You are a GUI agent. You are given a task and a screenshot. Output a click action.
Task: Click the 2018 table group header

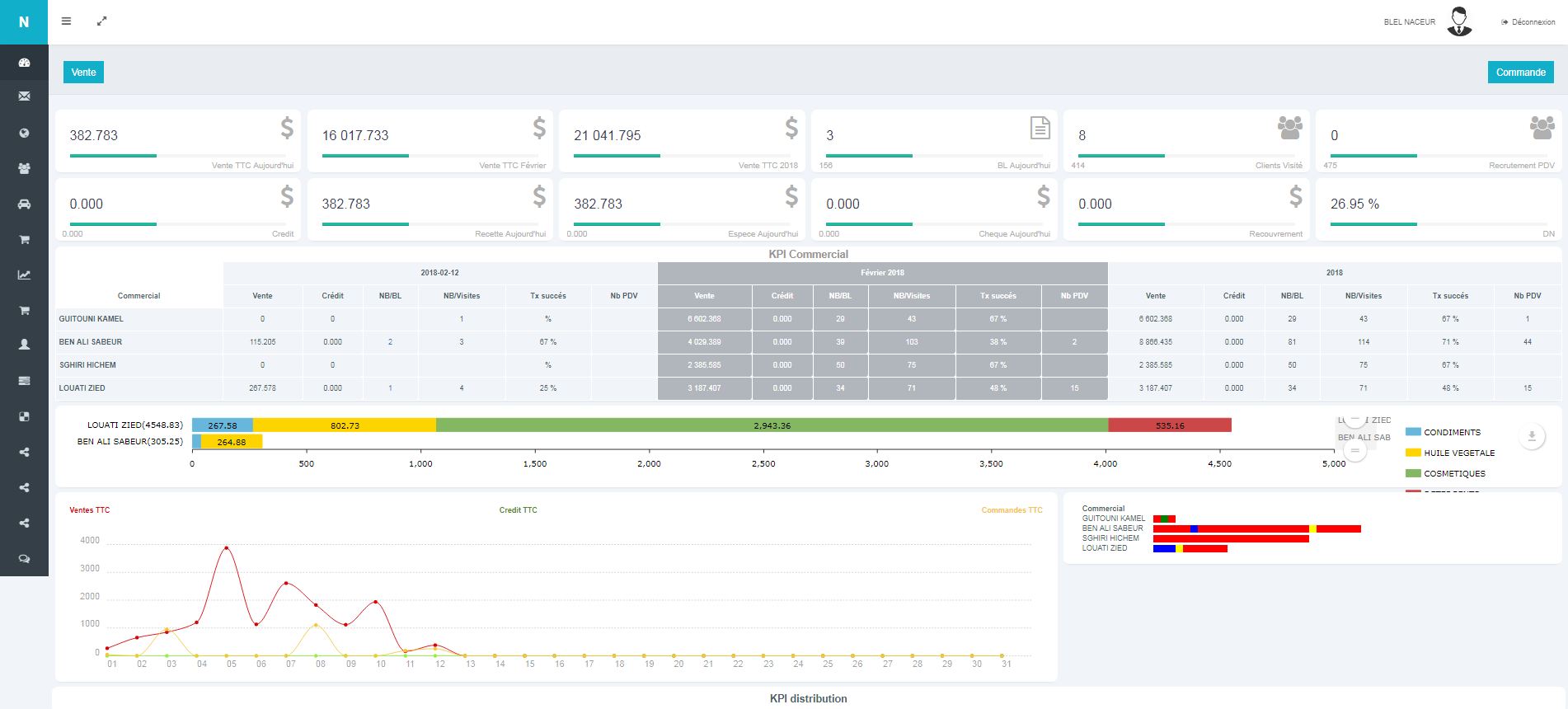coord(1335,273)
